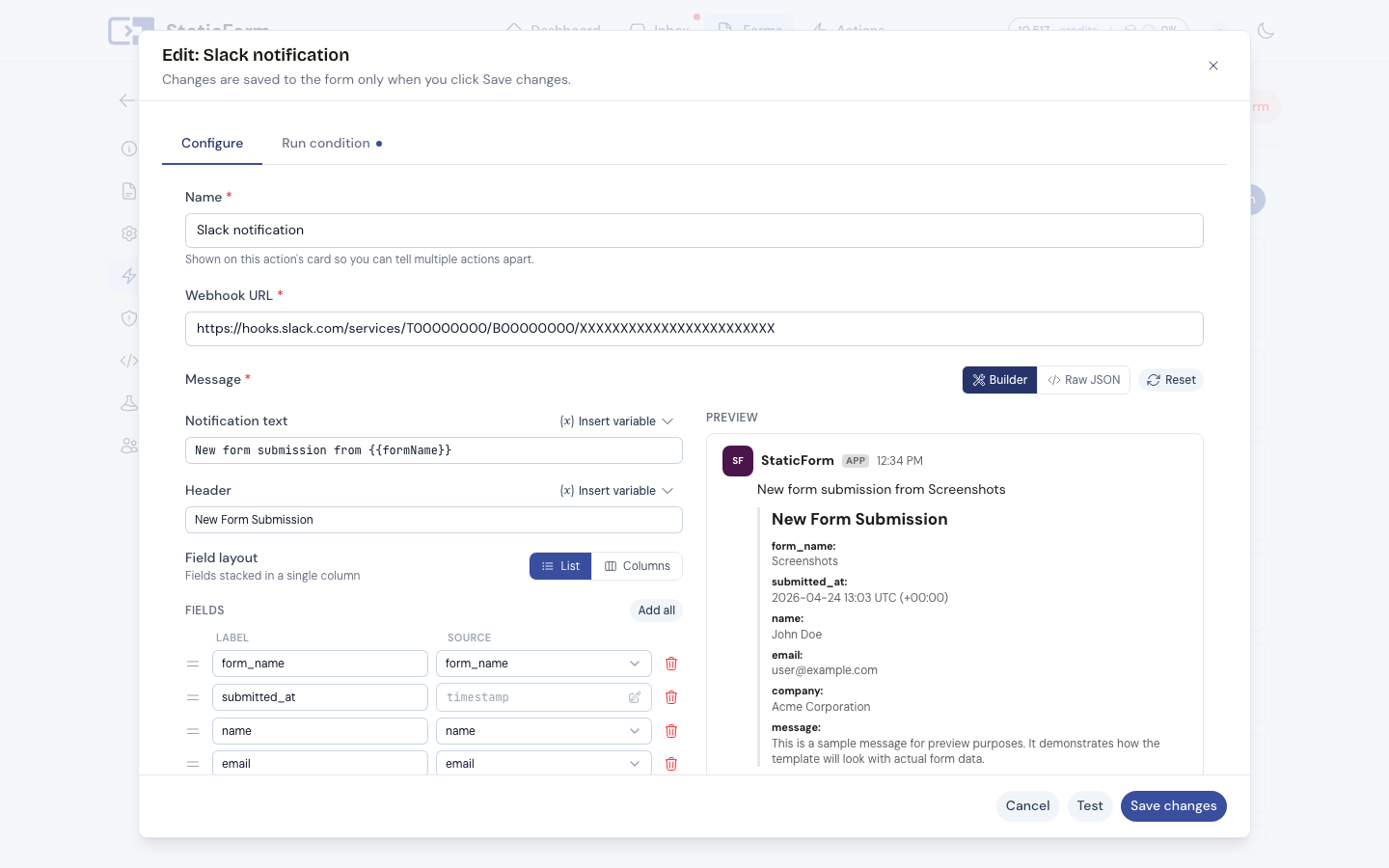The height and width of the screenshot is (868, 1389).
Task: Click the timestamp source field
Action: [544, 697]
